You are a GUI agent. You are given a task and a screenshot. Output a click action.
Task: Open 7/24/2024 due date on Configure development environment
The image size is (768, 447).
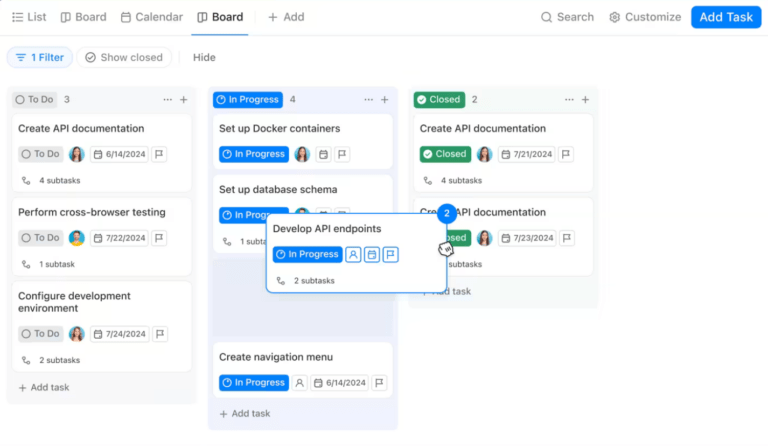pos(119,334)
